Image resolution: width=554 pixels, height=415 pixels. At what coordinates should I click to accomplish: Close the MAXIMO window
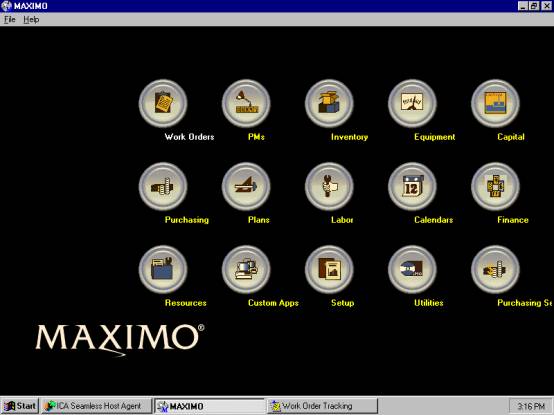[x=547, y=6]
